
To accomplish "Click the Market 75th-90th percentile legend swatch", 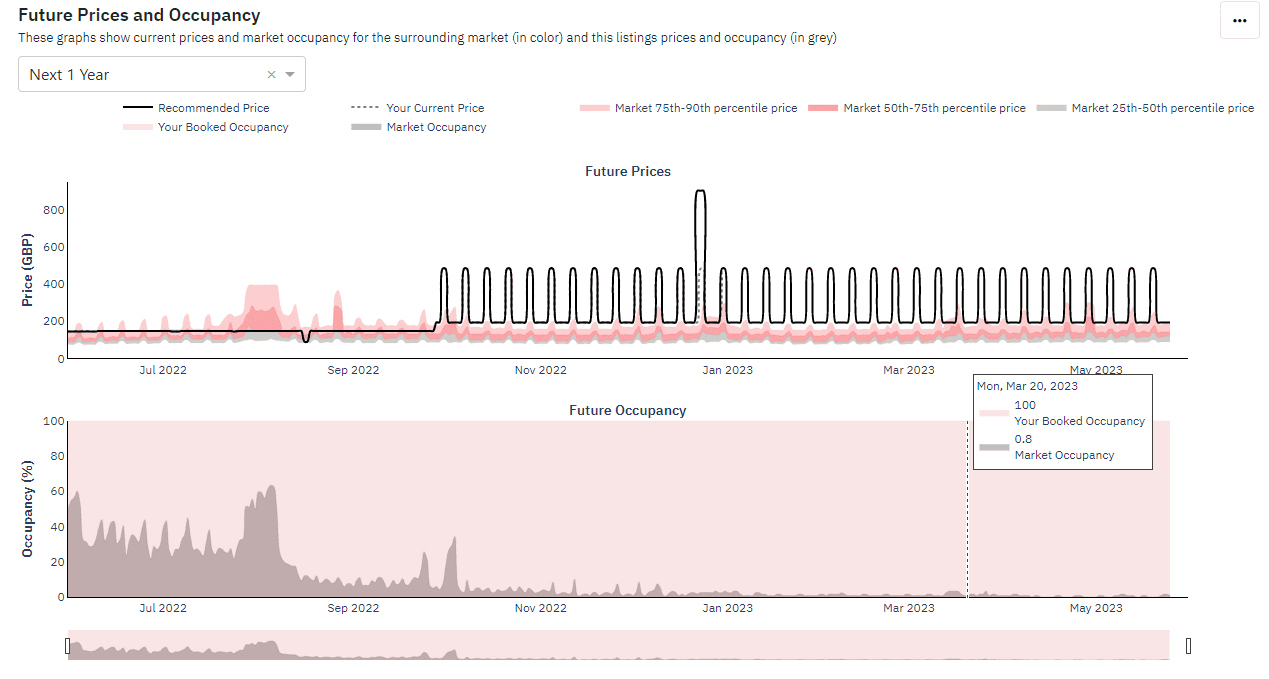I will tap(594, 107).
